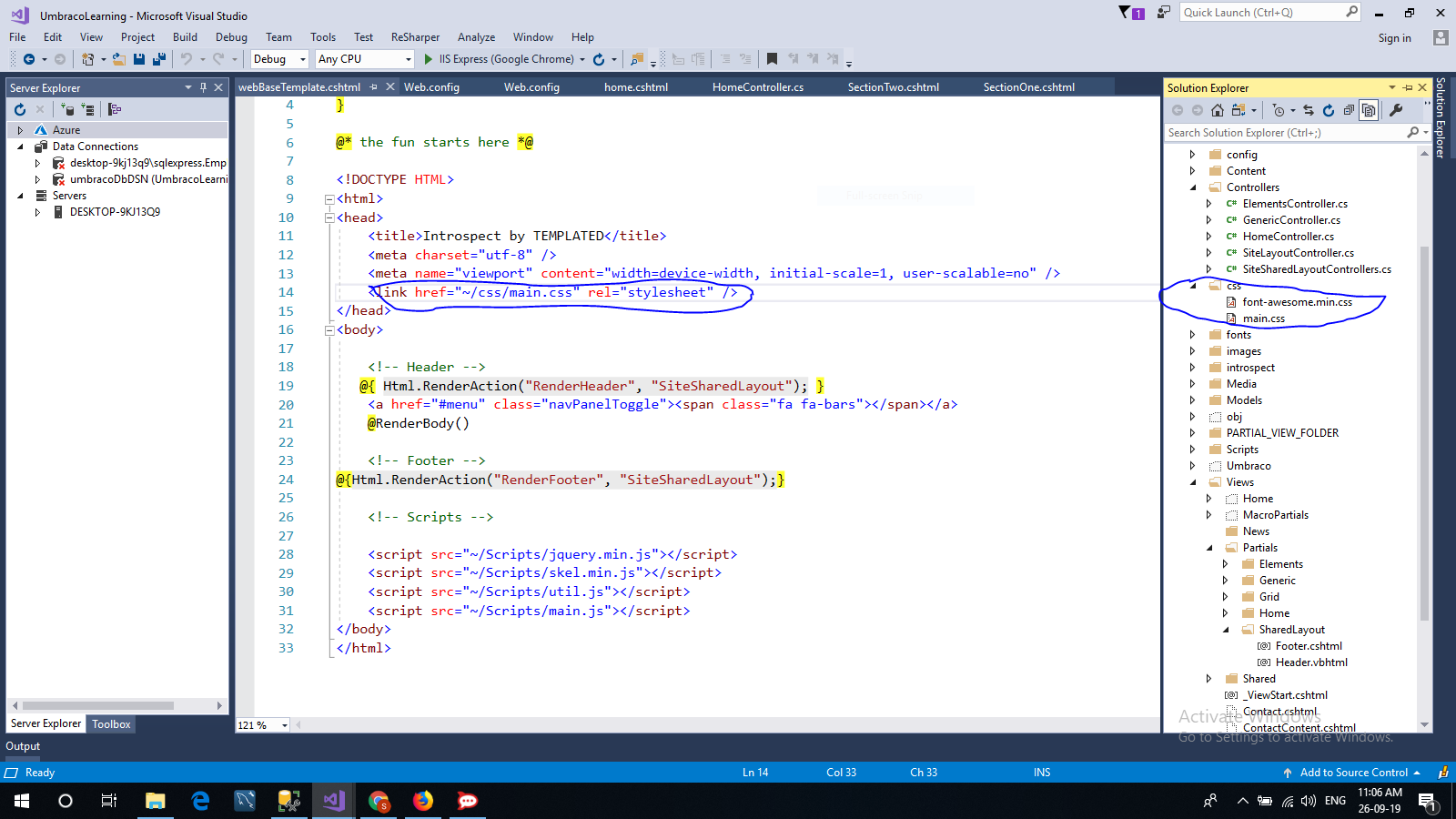Close the webBaseTemplate.cshtml tab
Viewport: 1456px width, 819px height.
(390, 86)
